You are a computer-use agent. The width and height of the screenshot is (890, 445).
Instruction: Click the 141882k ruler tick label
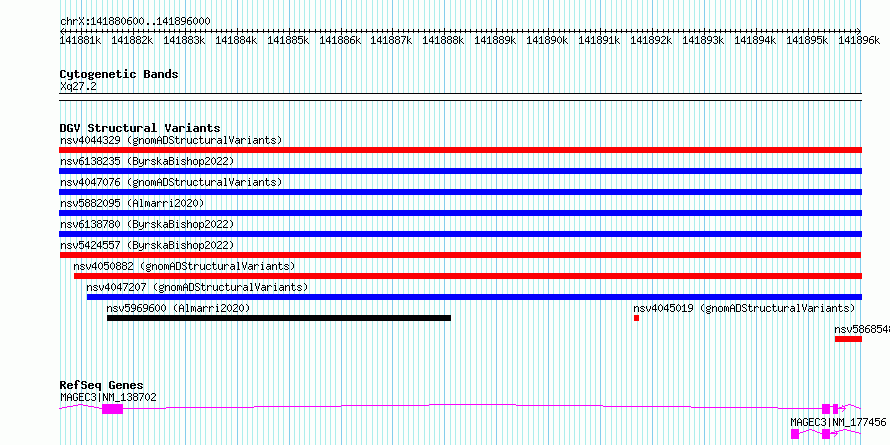pos(132,40)
